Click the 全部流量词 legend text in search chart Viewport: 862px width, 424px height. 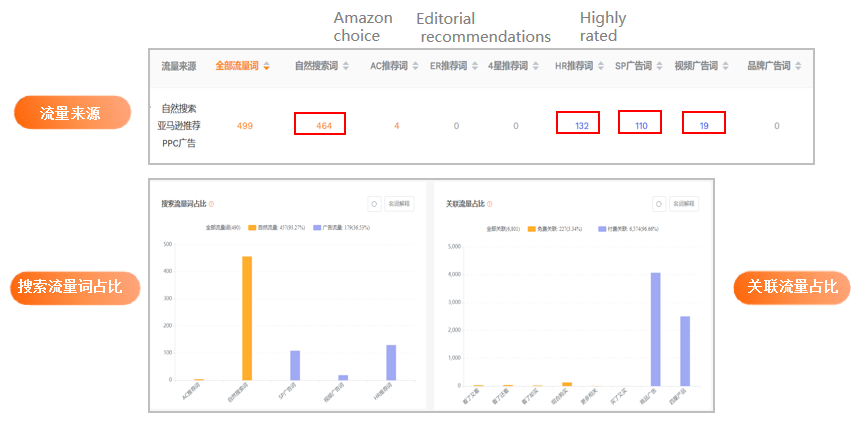tap(223, 228)
